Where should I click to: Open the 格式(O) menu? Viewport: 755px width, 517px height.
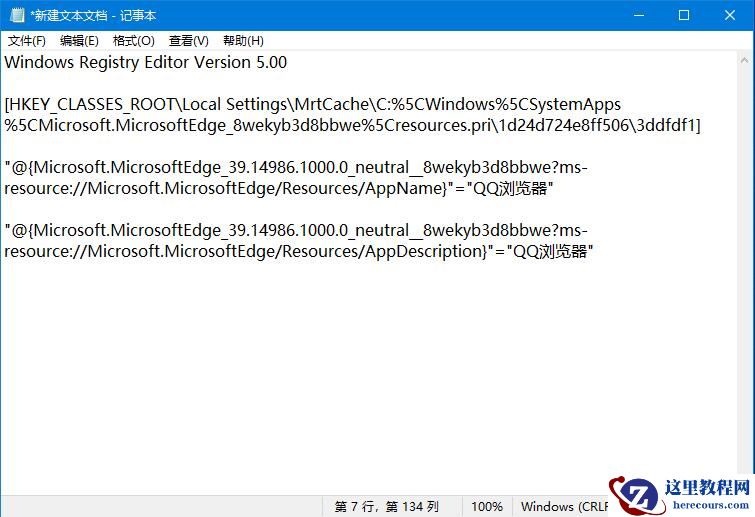click(133, 41)
